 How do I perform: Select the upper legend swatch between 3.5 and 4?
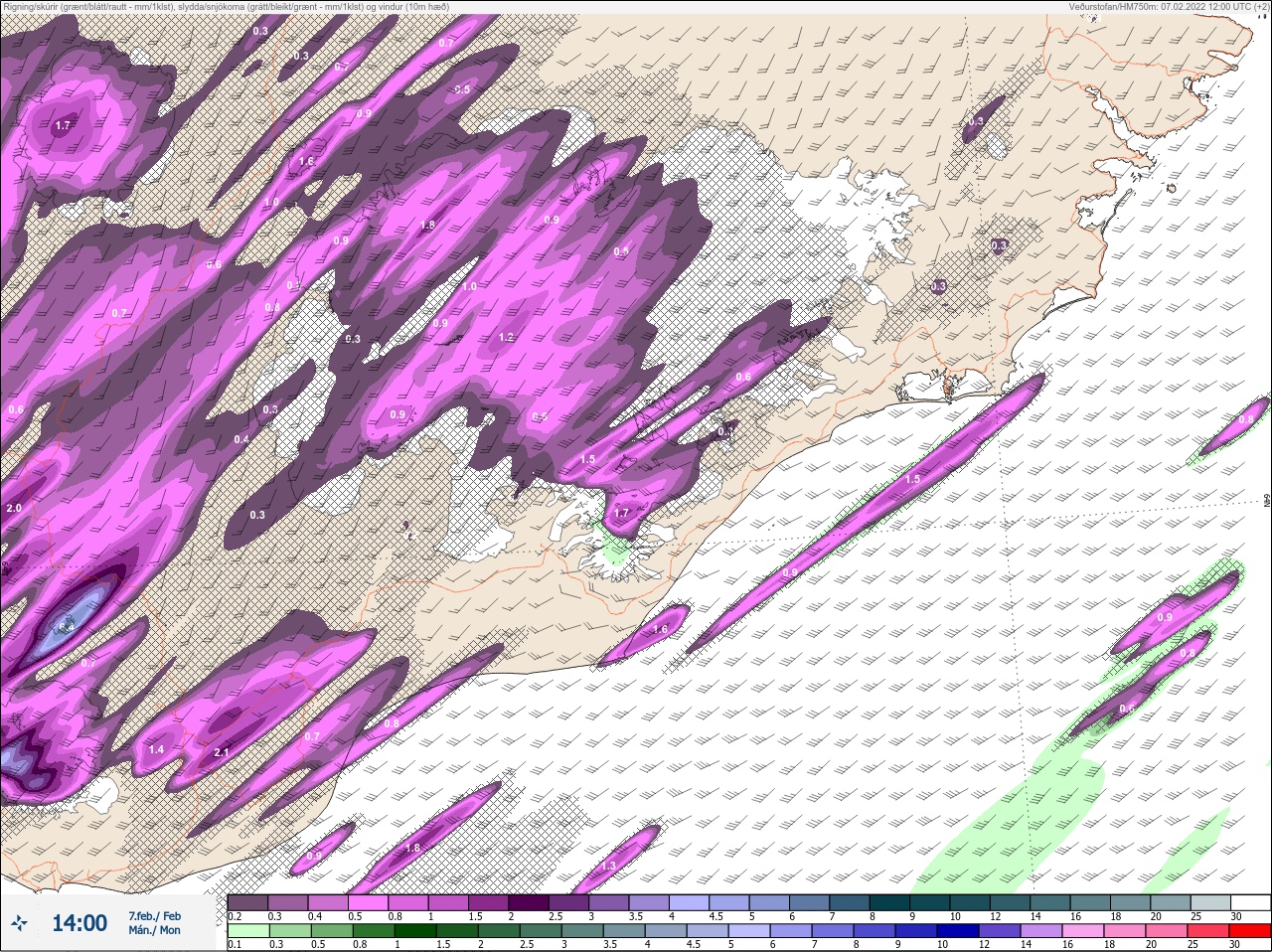point(649,902)
